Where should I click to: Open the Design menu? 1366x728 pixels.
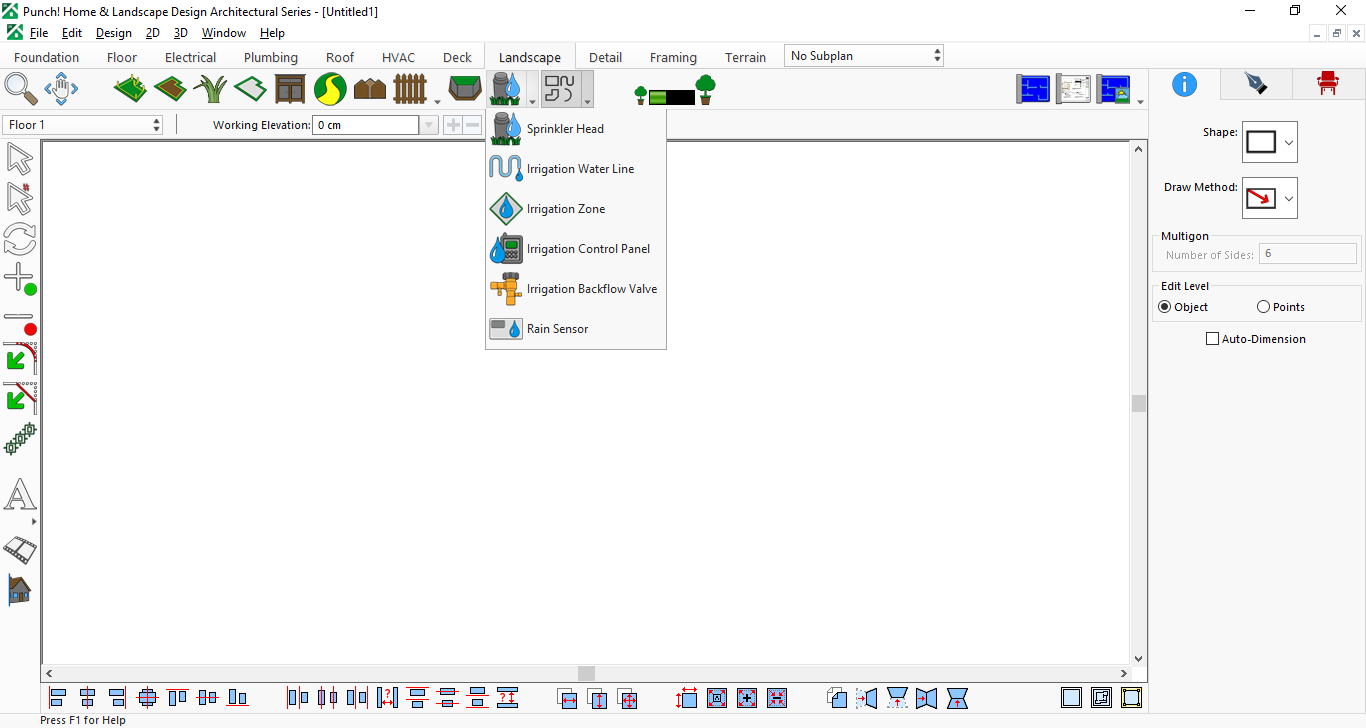click(x=114, y=33)
